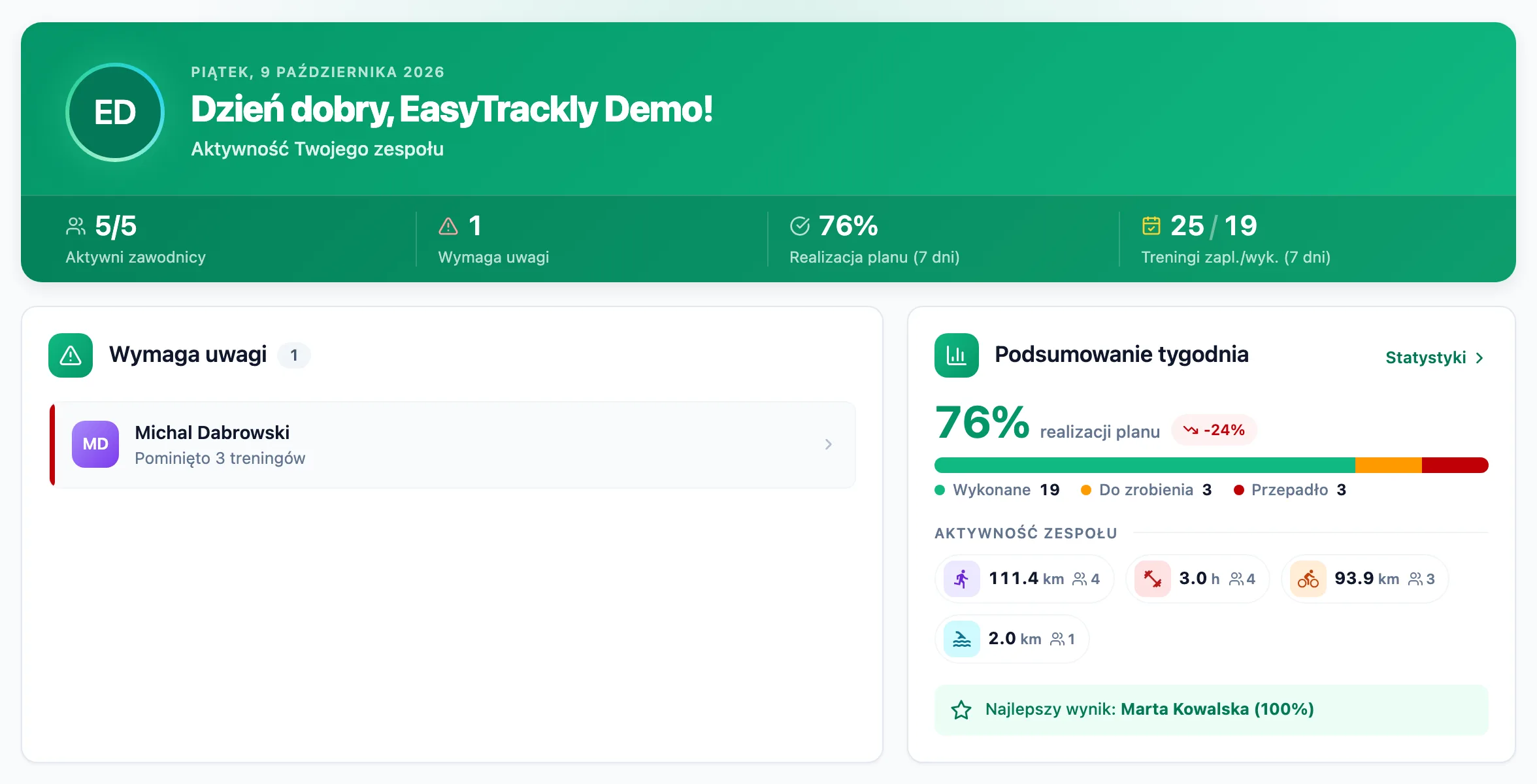Viewport: 1537px width, 784px height.
Task: Click the athletes icon next to 93.9 km
Action: pos(1415,579)
